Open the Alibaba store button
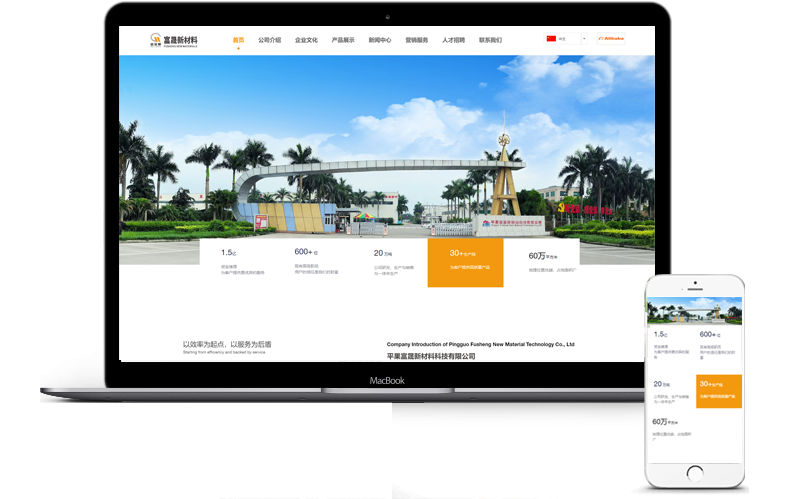Image resolution: width=802 pixels, height=499 pixels. click(611, 38)
